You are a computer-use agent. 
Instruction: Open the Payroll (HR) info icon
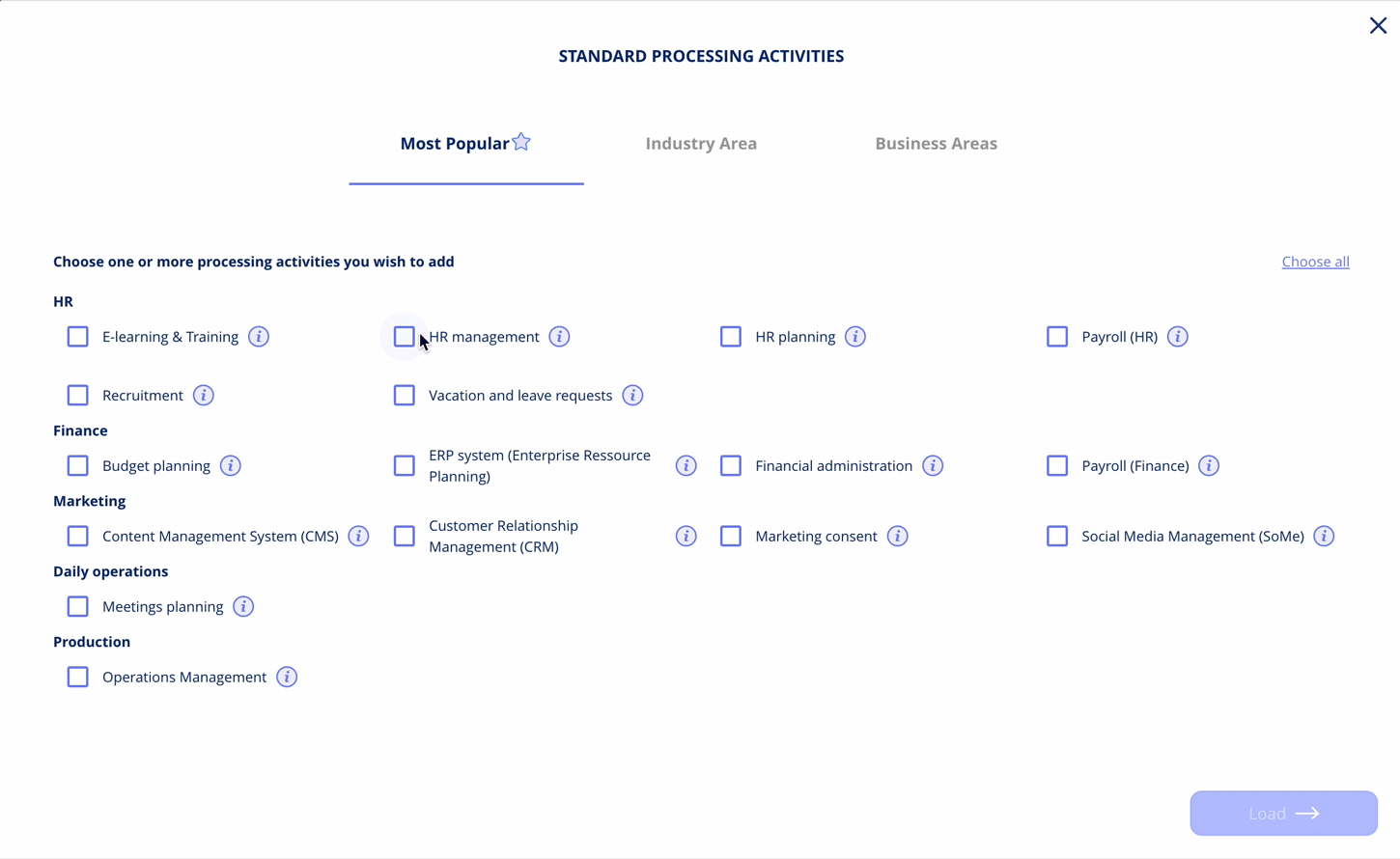coord(1177,337)
